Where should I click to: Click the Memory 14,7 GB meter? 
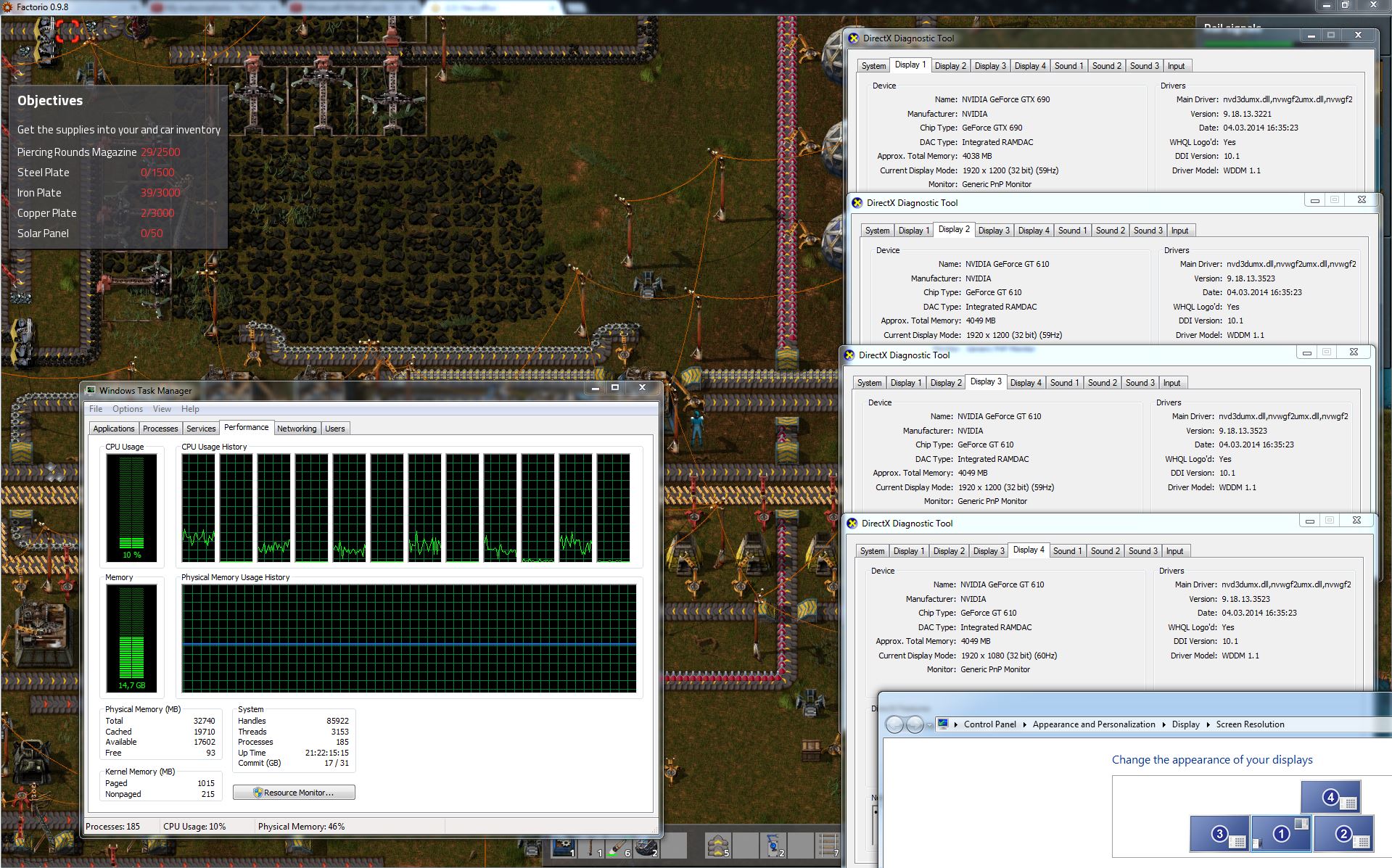(131, 638)
